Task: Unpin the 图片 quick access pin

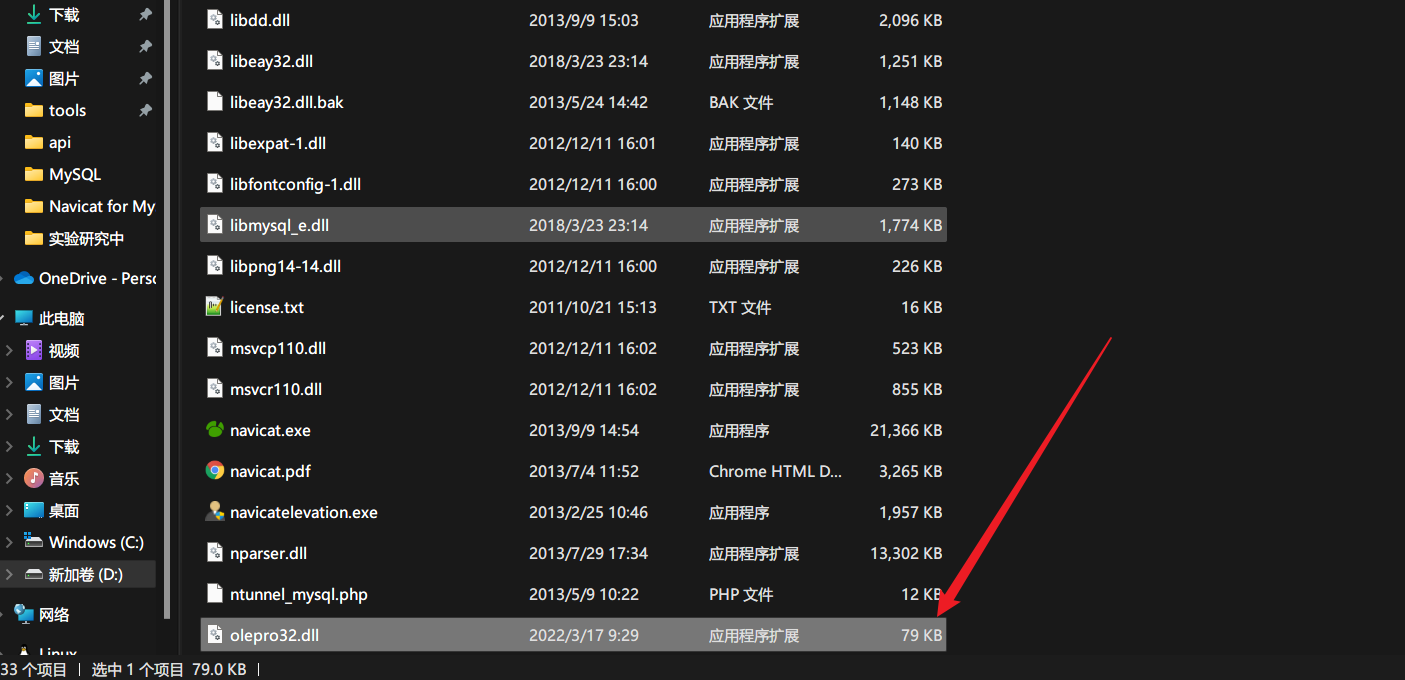Action: click(x=145, y=78)
